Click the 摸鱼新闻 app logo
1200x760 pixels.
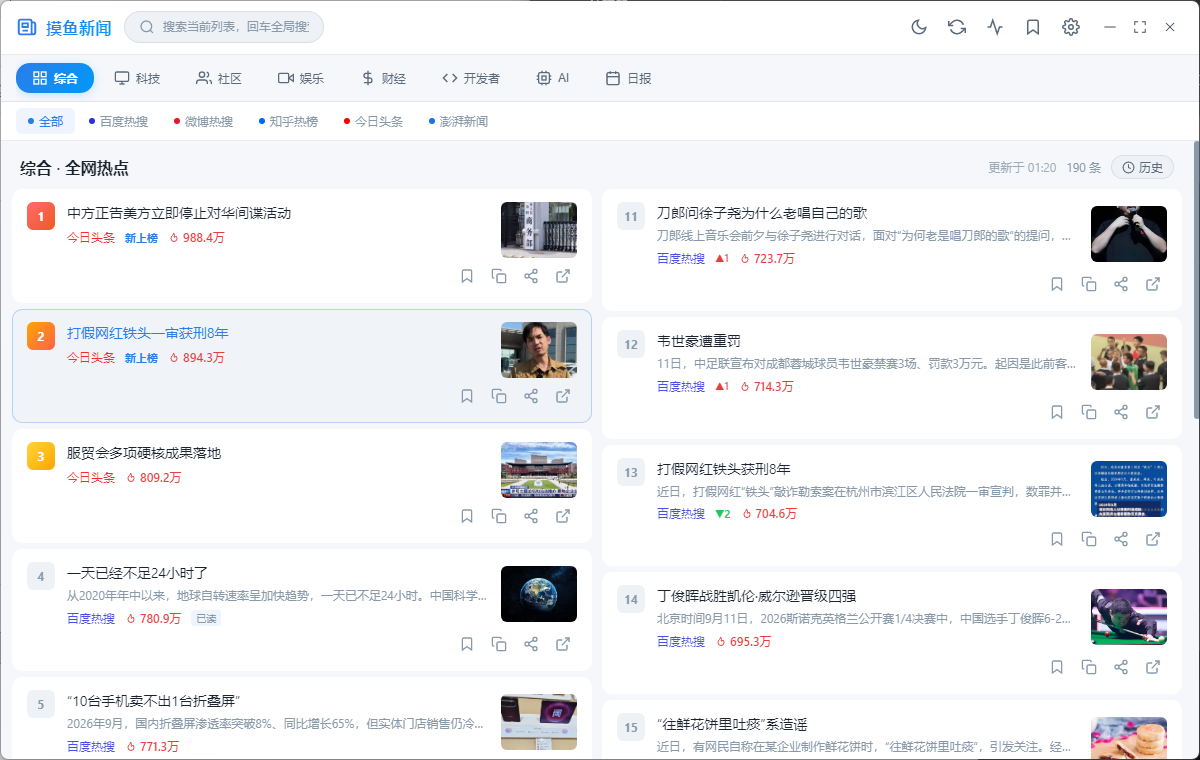pos(64,28)
